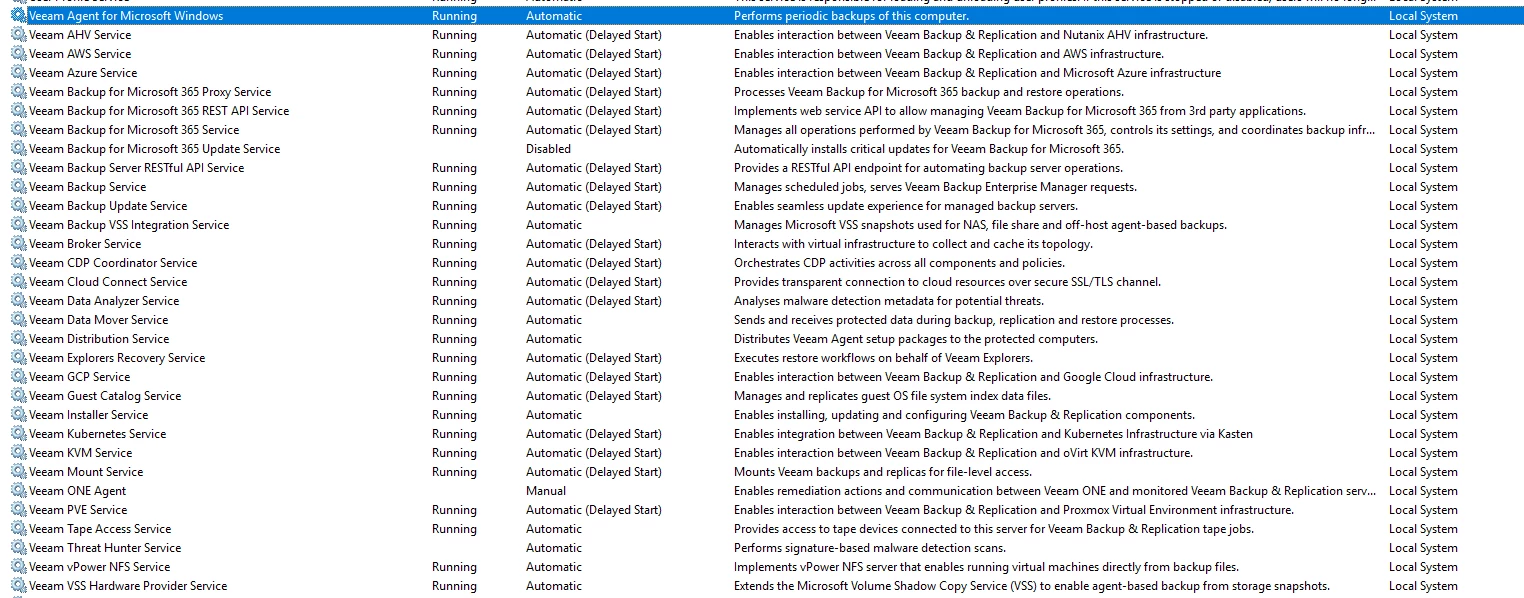Screen dimensions: 1524x598
Task: Click Local System for Veeam Agent for Microsoft Windows
Action: [1423, 16]
